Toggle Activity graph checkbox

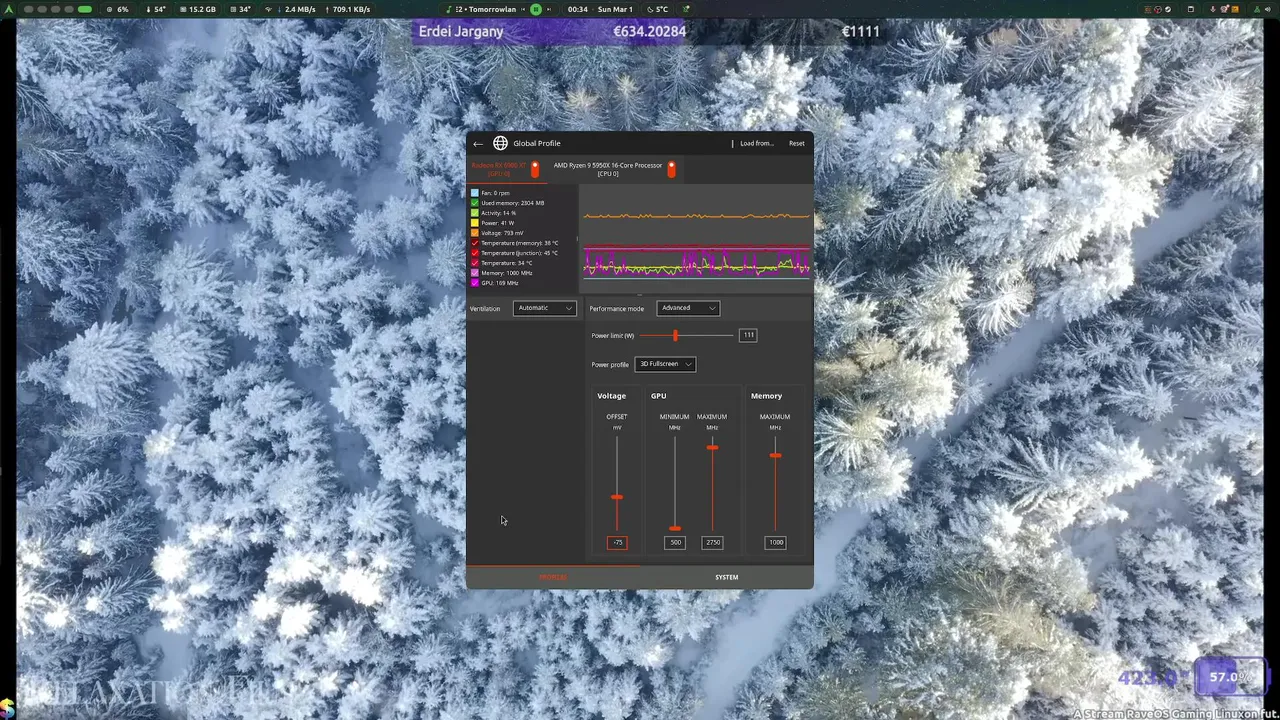[x=475, y=213]
